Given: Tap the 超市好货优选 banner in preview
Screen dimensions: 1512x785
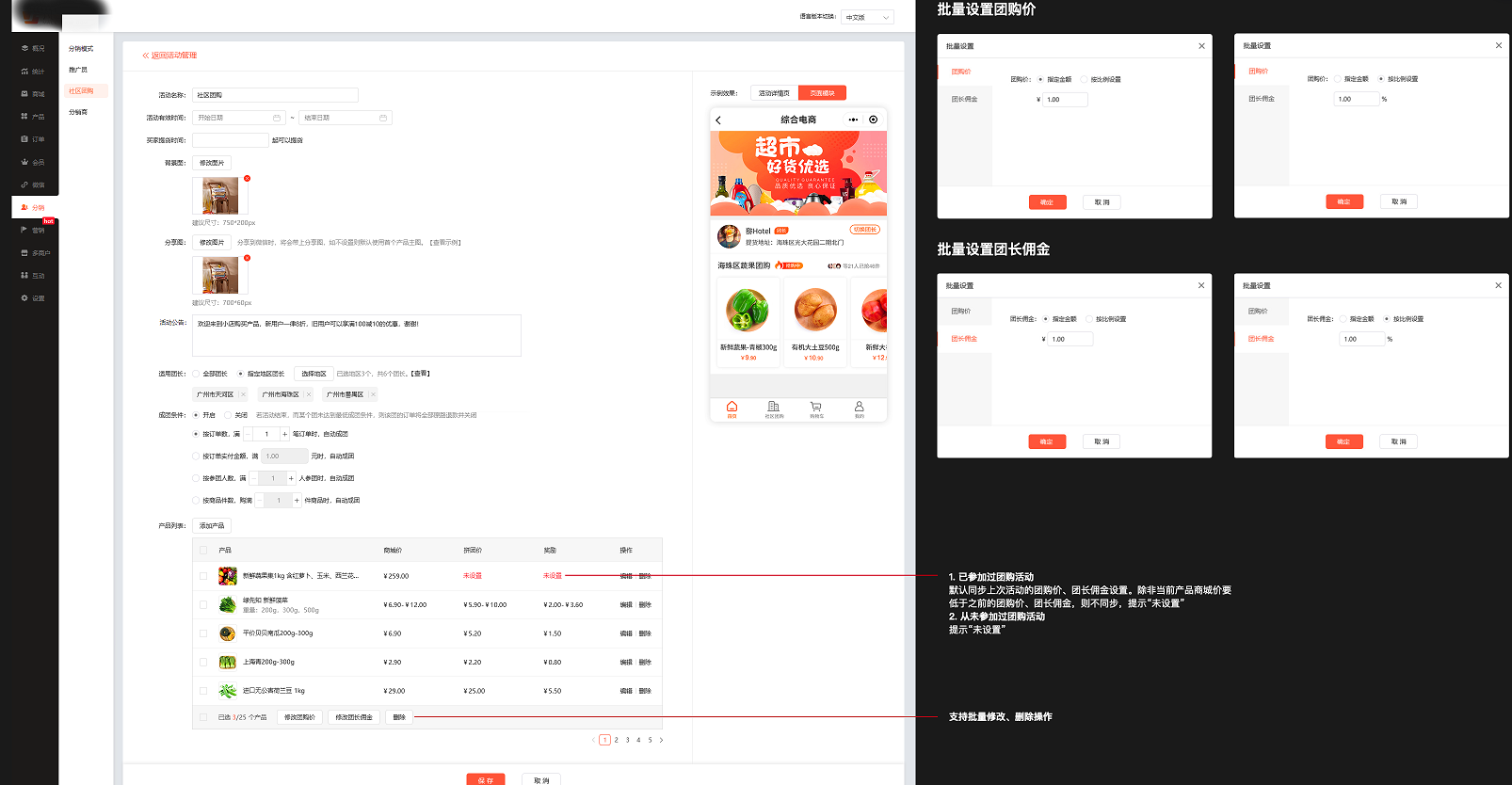Looking at the screenshot, I should 798,173.
